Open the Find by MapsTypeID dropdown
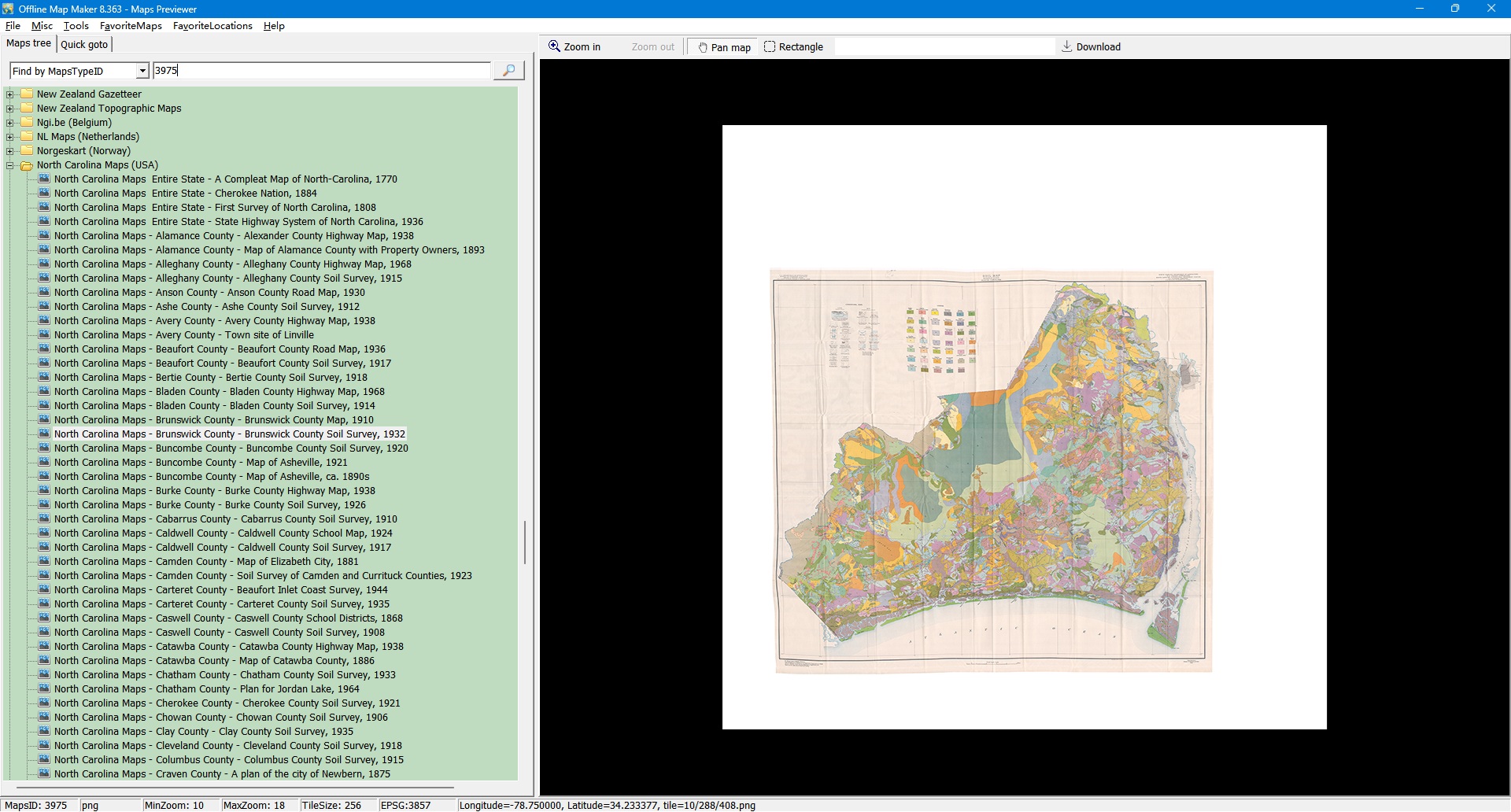Viewport: 1511px width, 812px height. pos(142,71)
